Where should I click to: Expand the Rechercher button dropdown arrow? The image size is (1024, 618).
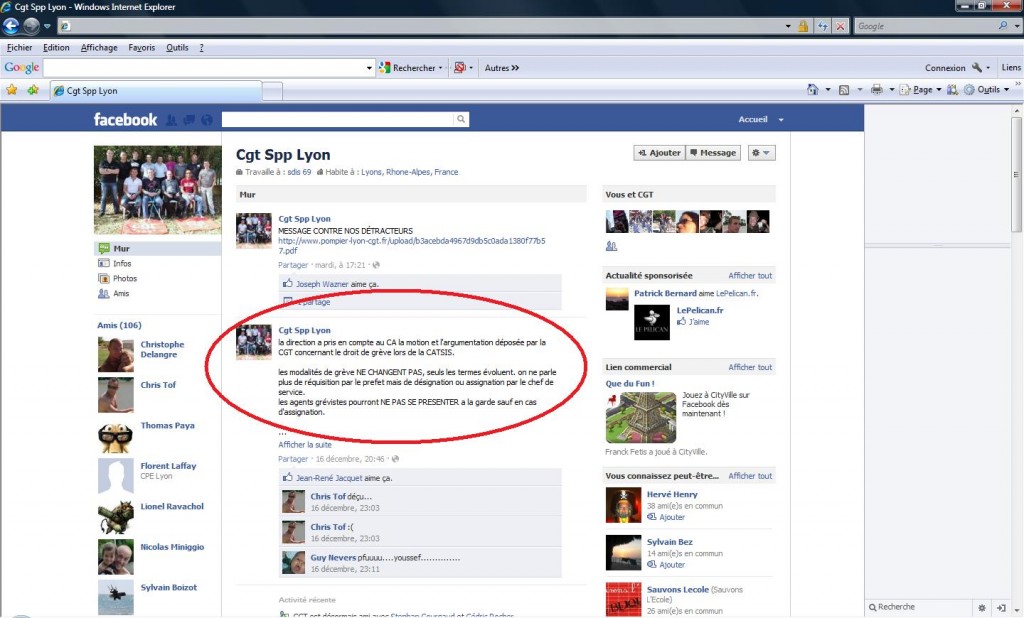pyautogui.click(x=440, y=68)
